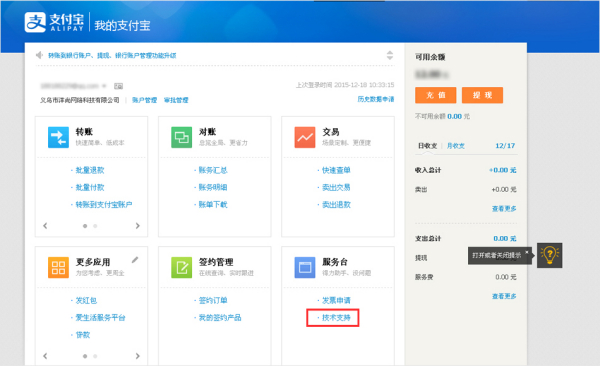
Task: Go to the next page in the 更多应用 card
Action: pyautogui.click(x=137, y=356)
